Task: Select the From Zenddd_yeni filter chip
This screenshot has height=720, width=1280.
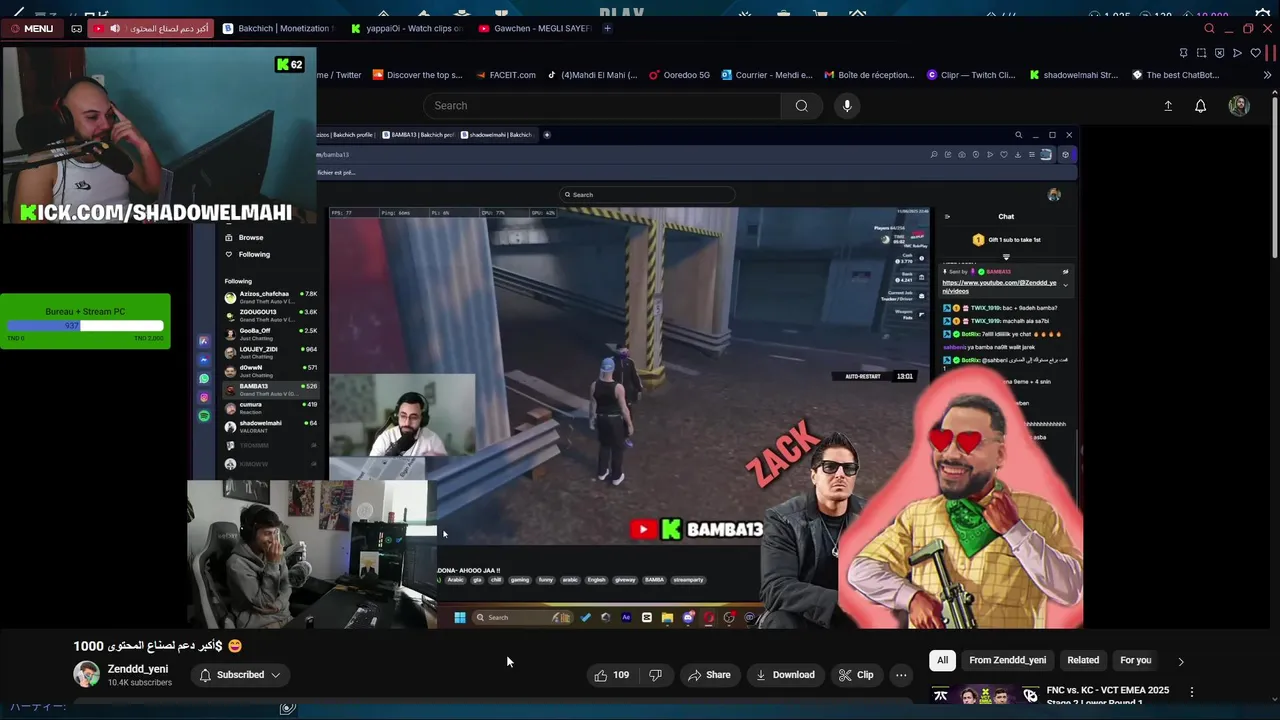Action: 1007,660
